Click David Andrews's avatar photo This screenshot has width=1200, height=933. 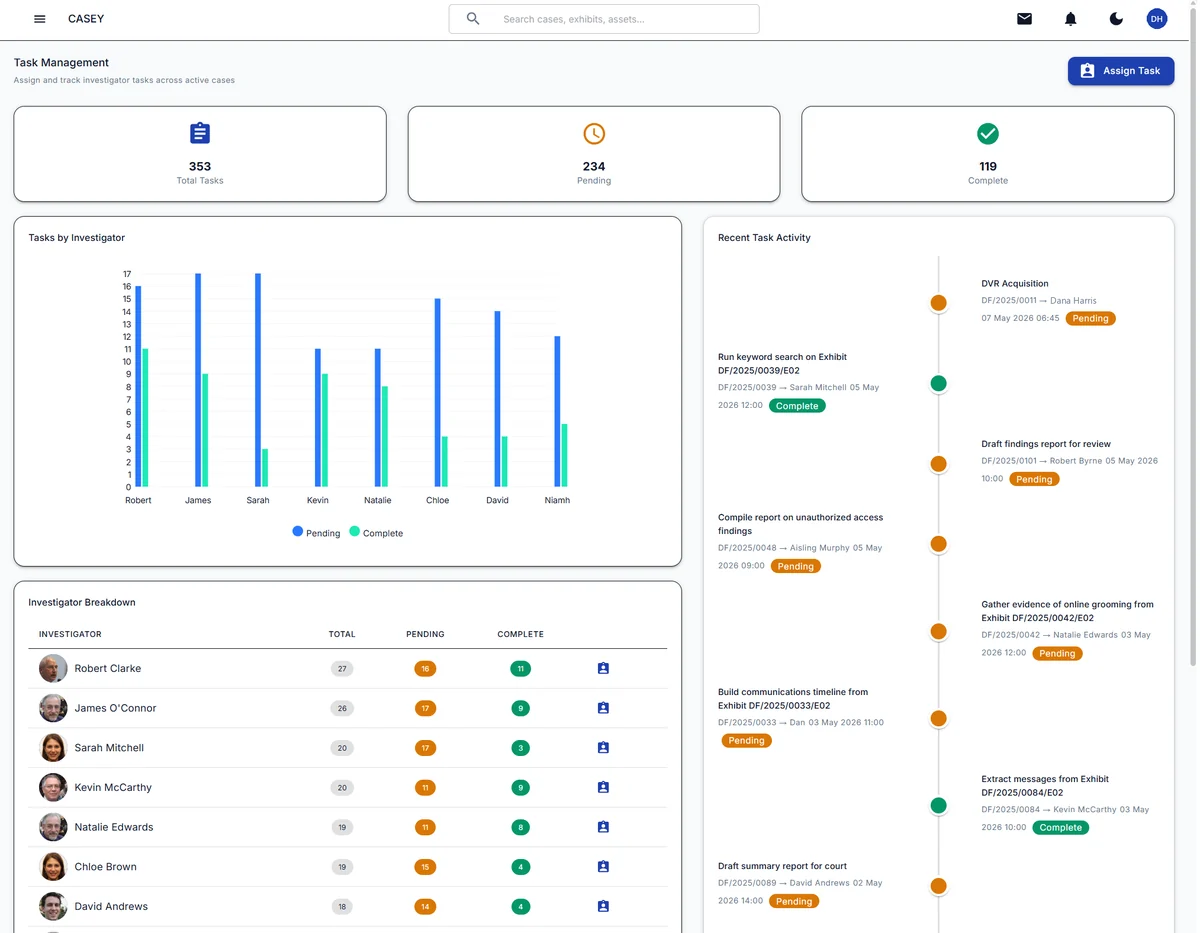[x=53, y=907]
